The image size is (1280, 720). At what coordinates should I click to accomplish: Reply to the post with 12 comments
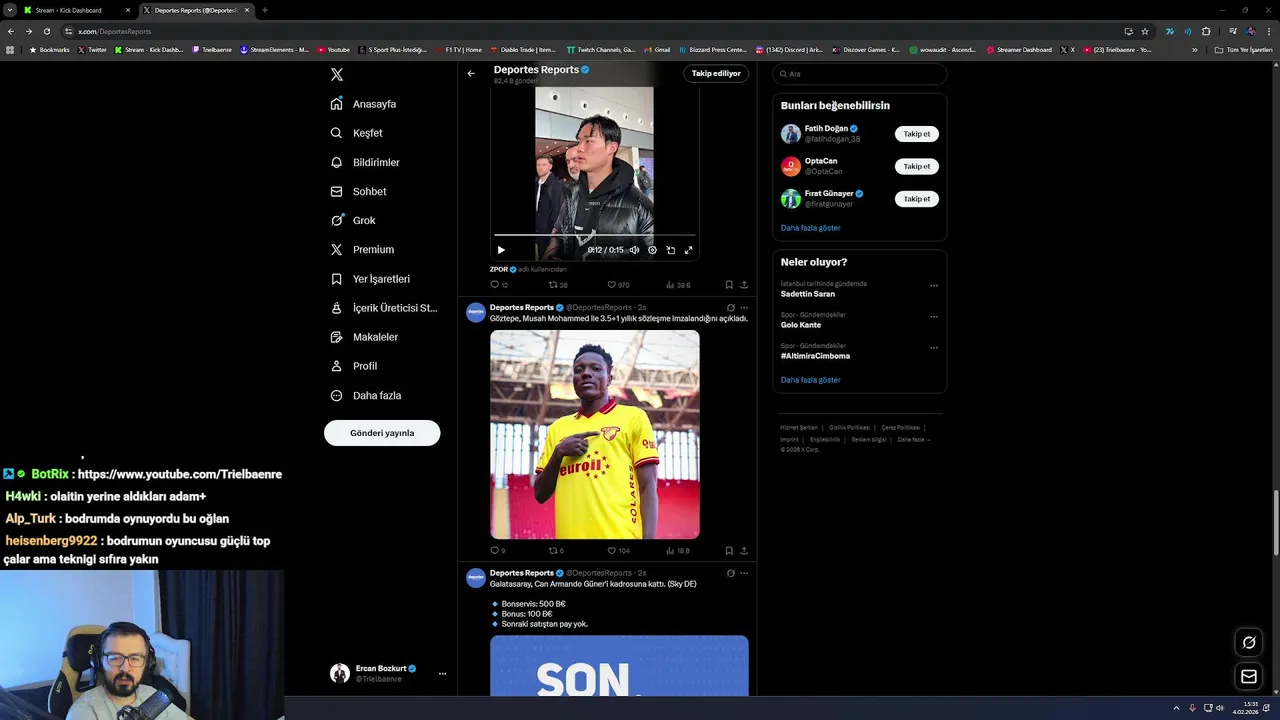point(498,285)
